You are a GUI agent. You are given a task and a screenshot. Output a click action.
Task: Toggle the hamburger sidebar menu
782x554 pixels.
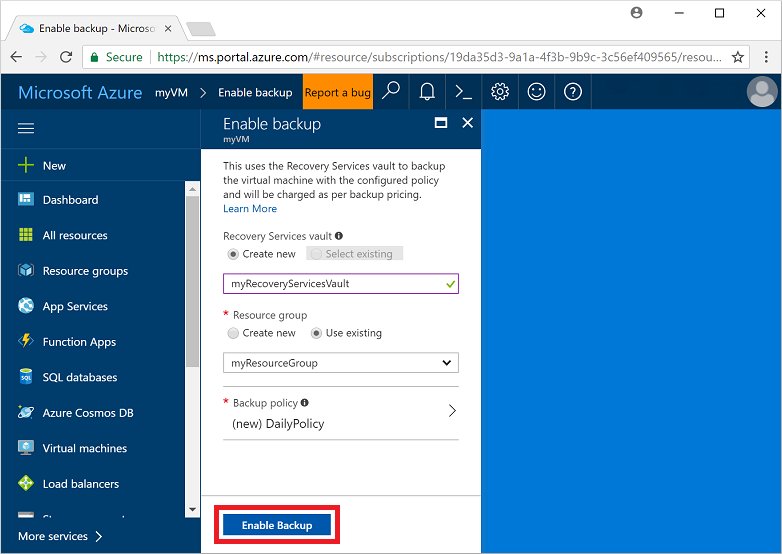[26, 128]
